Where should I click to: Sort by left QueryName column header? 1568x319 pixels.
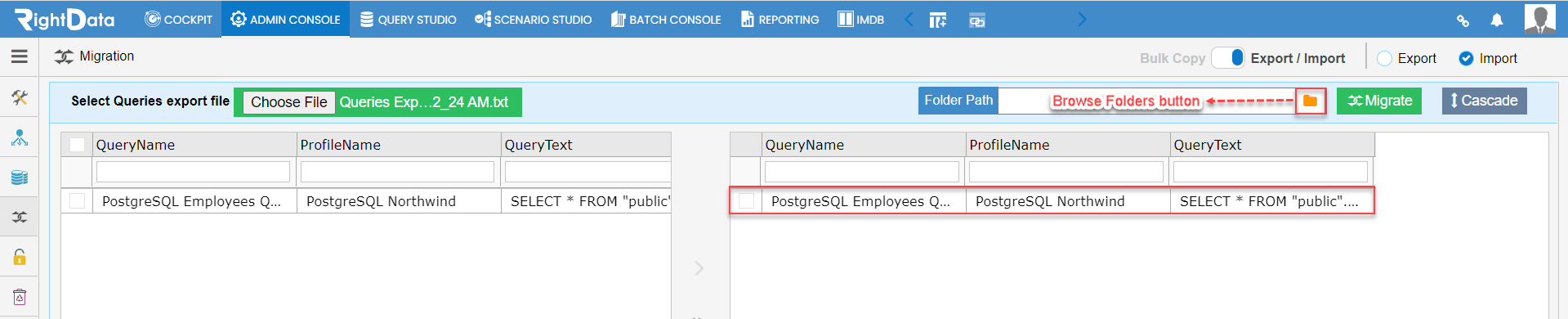[194, 145]
